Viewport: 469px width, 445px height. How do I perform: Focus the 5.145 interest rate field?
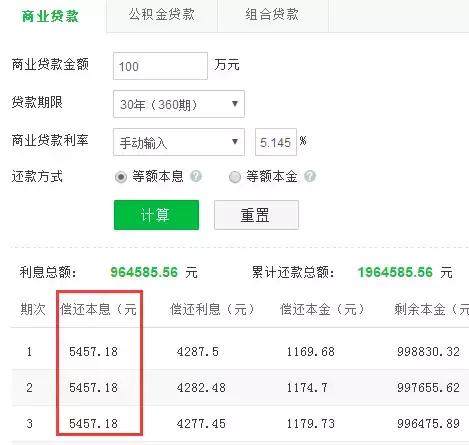[276, 142]
